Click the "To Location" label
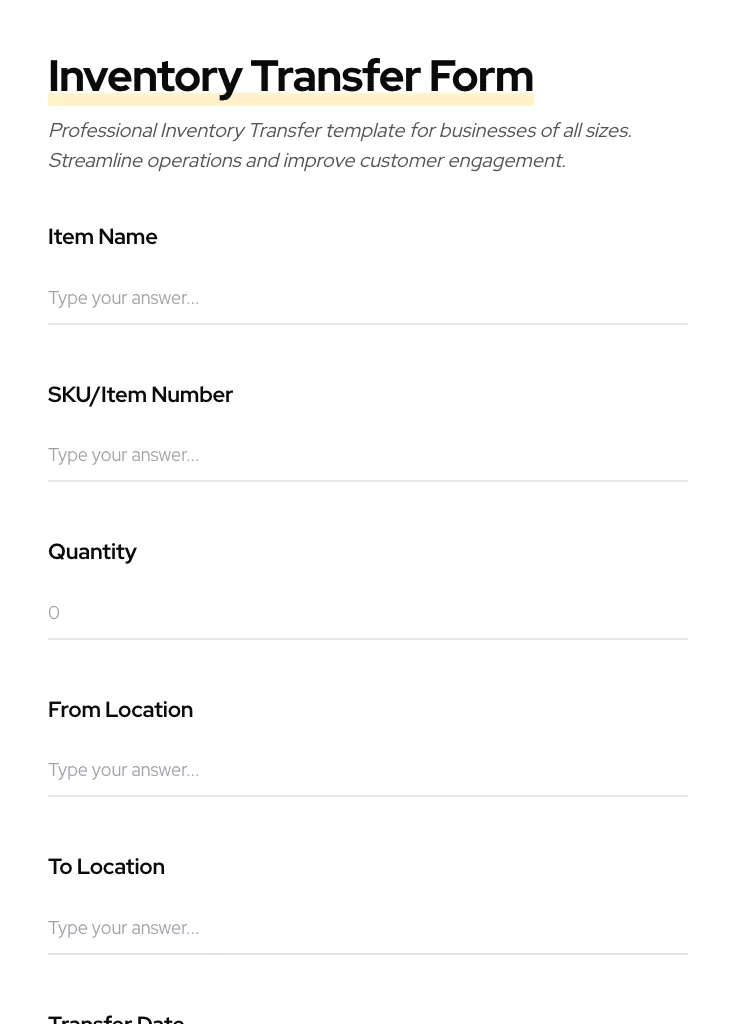The width and height of the screenshot is (736, 1024). tap(106, 867)
